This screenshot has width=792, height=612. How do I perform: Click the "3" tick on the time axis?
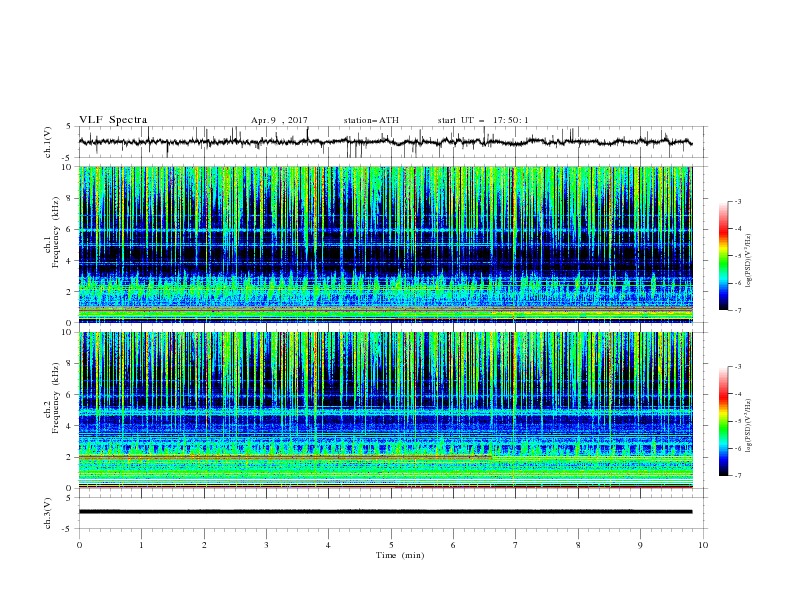[266, 545]
